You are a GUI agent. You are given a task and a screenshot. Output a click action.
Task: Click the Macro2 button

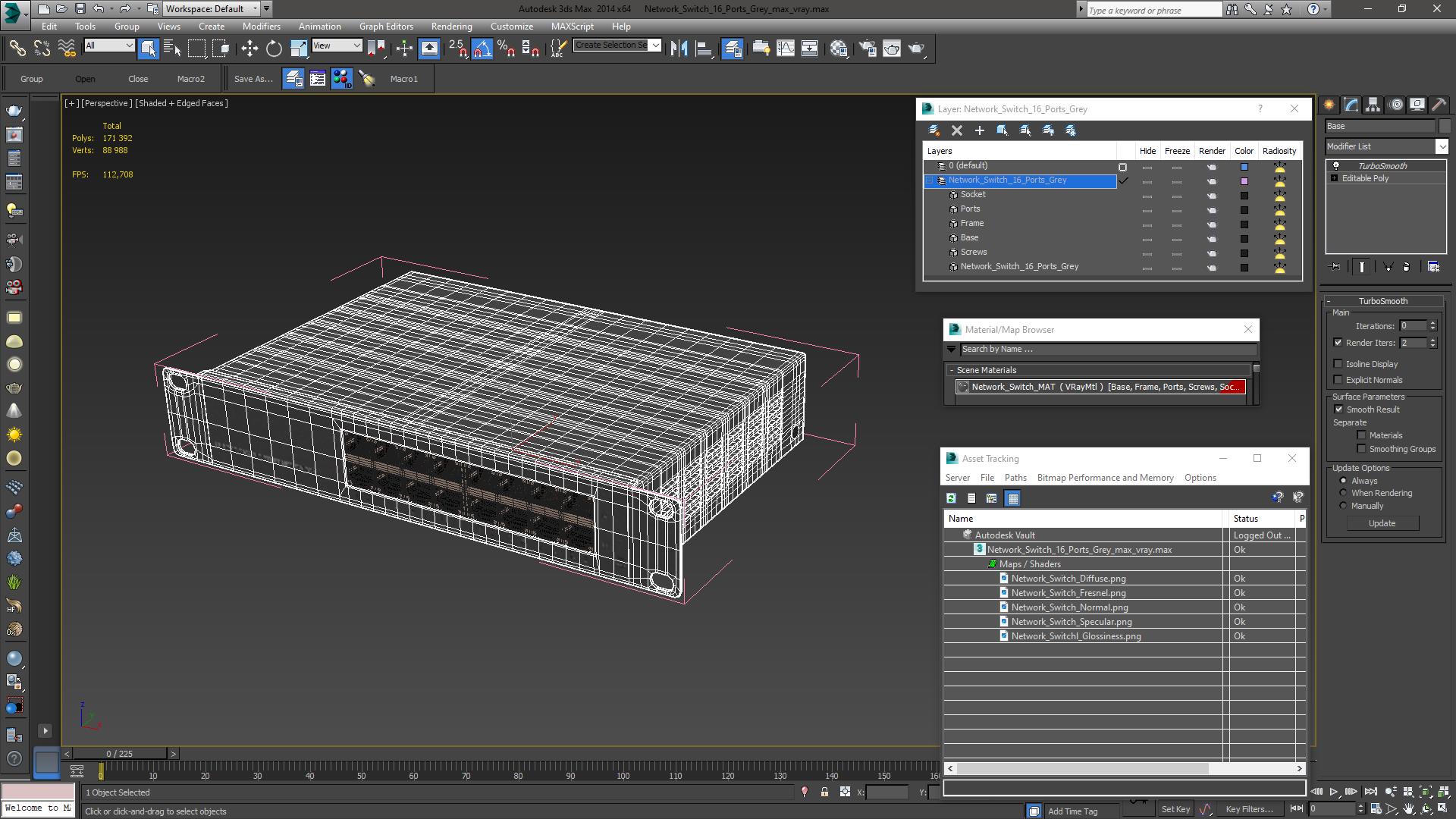[x=191, y=79]
